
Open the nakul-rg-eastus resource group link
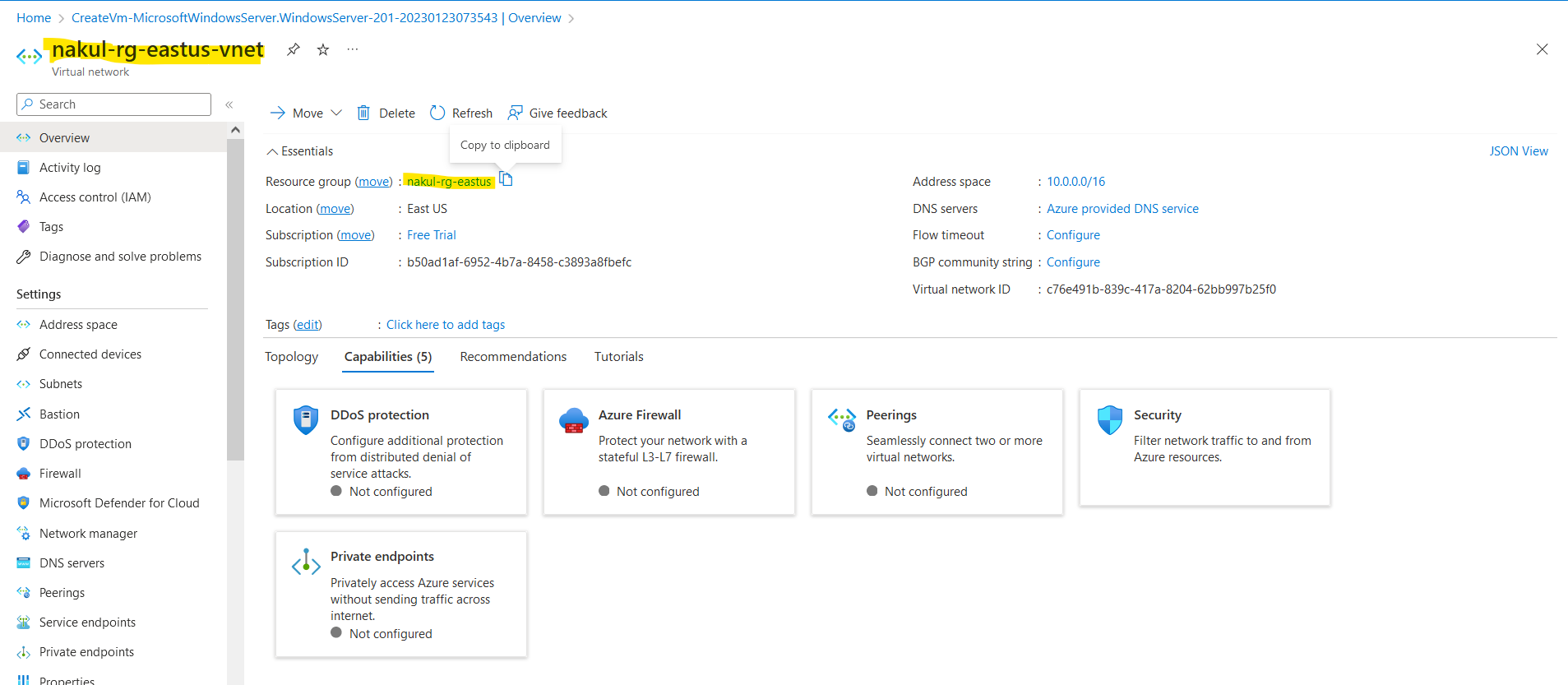point(449,182)
